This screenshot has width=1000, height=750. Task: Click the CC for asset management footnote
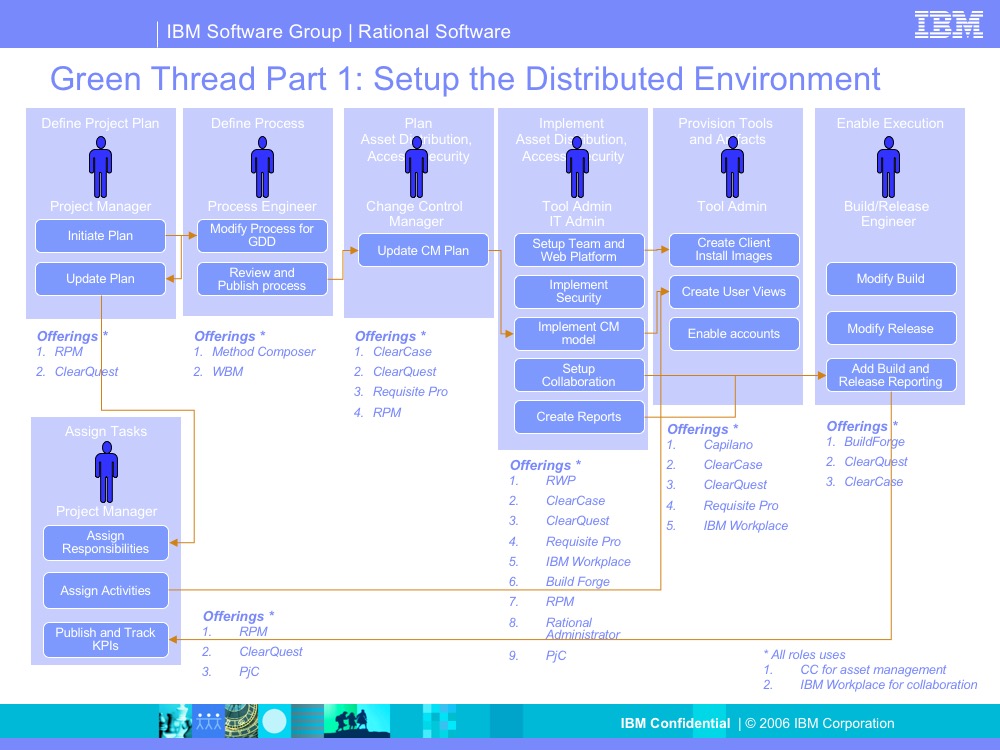[873, 670]
